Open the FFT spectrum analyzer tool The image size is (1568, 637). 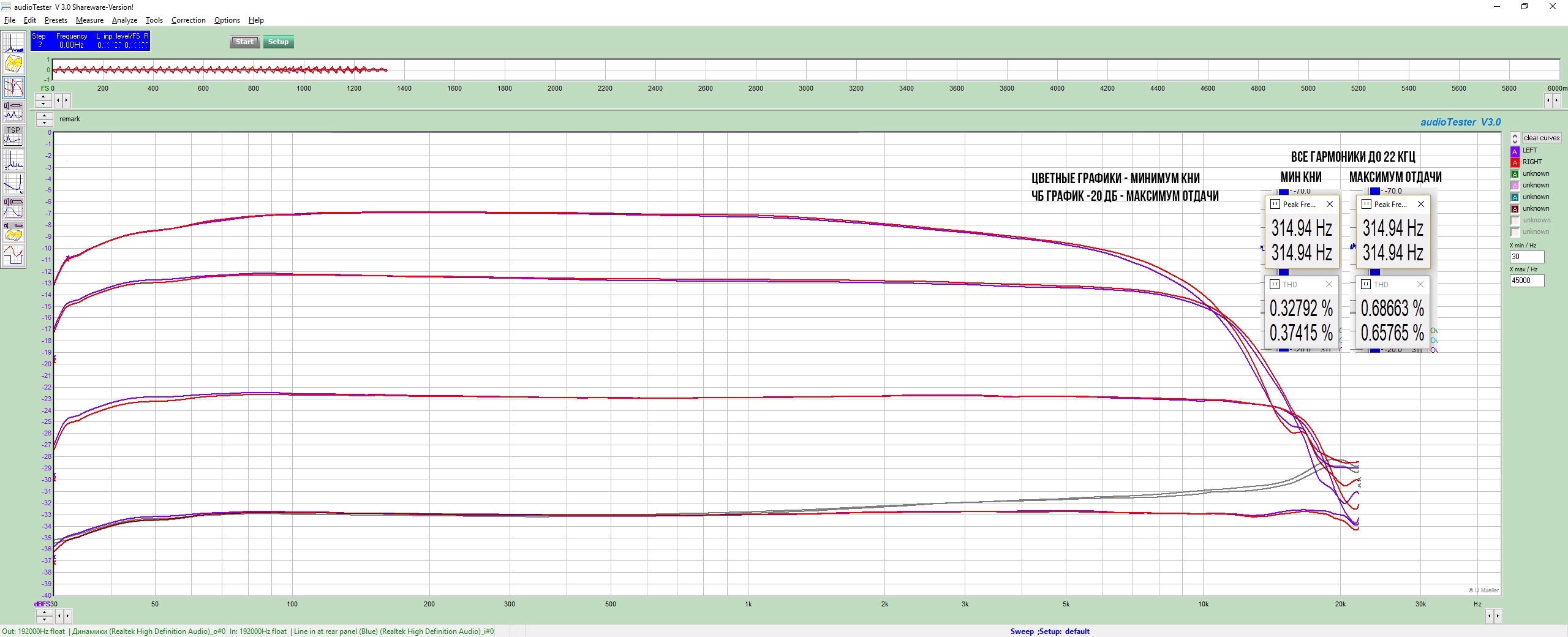tap(13, 42)
